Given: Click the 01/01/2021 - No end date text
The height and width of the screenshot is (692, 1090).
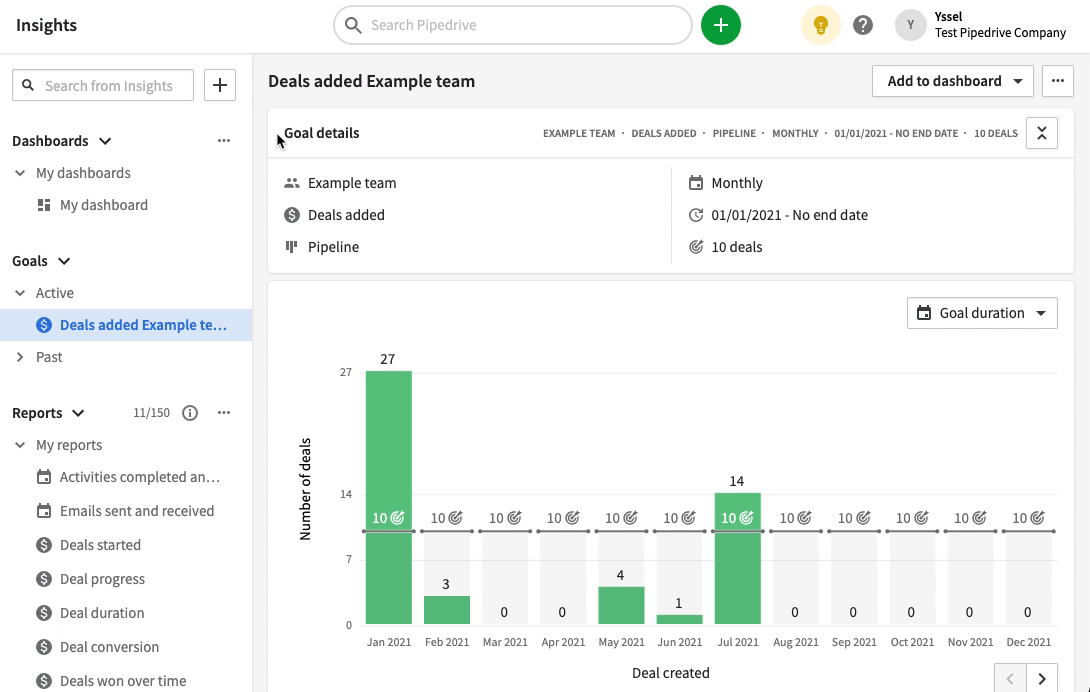Looking at the screenshot, I should (x=789, y=215).
